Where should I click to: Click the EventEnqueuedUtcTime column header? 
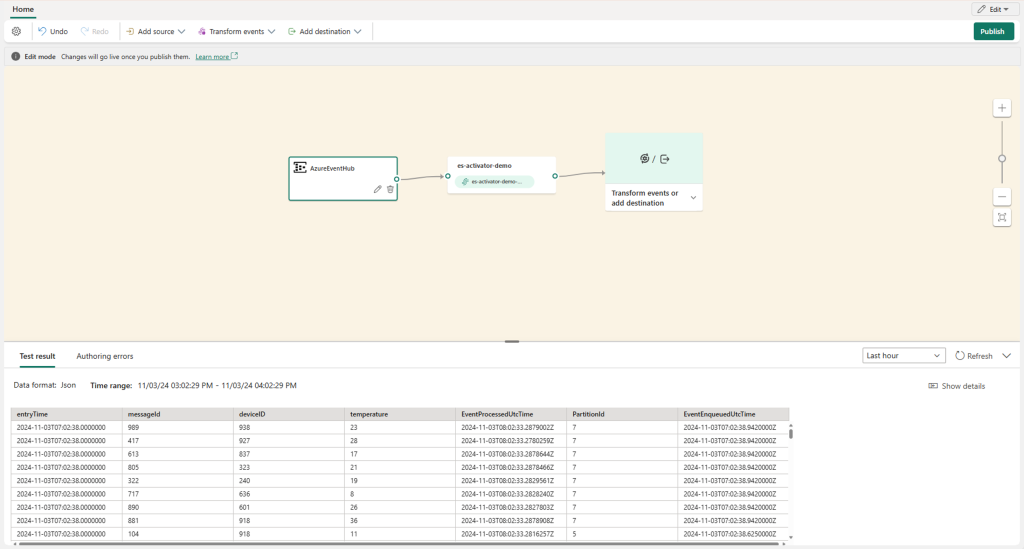click(x=733, y=414)
